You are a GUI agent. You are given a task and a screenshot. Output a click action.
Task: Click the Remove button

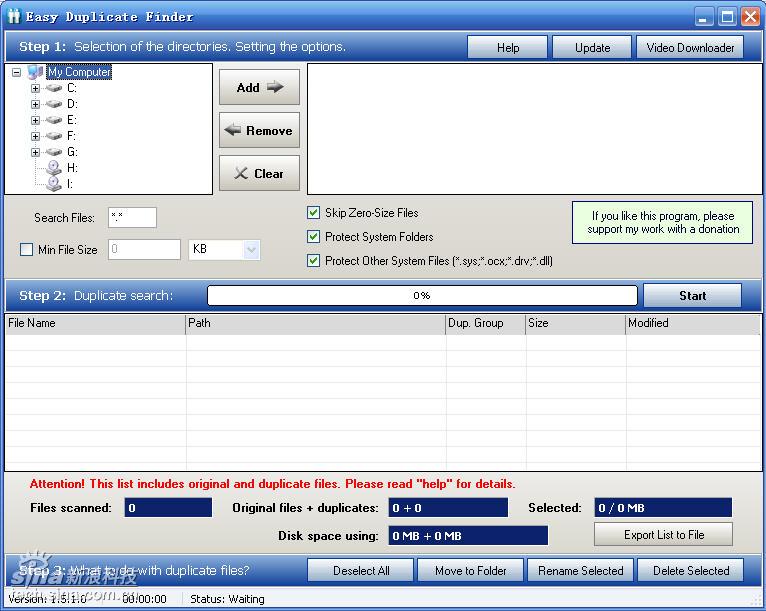259,130
